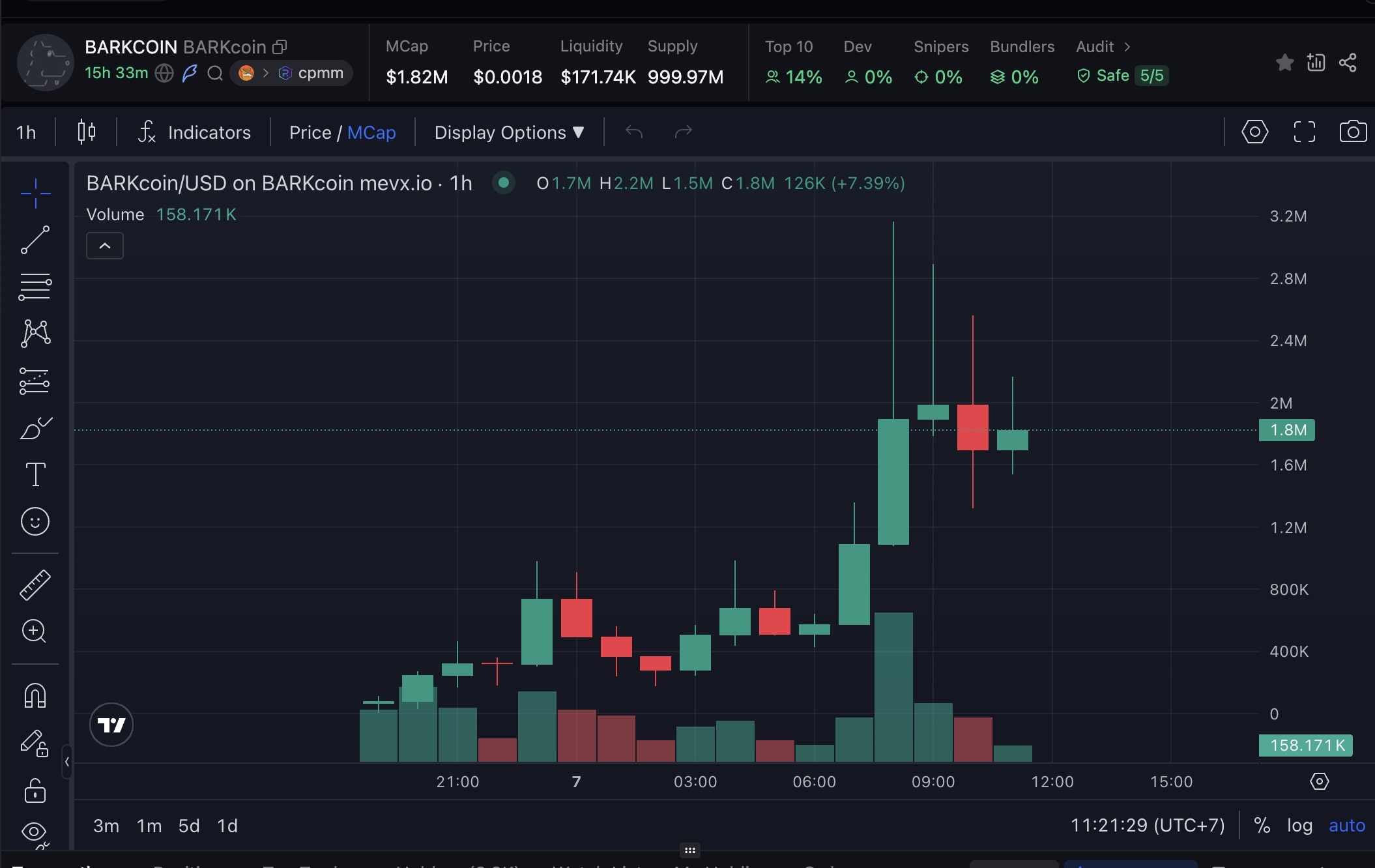The width and height of the screenshot is (1375, 868).
Task: Click the BARKCOIN token avatar
Action: click(45, 63)
